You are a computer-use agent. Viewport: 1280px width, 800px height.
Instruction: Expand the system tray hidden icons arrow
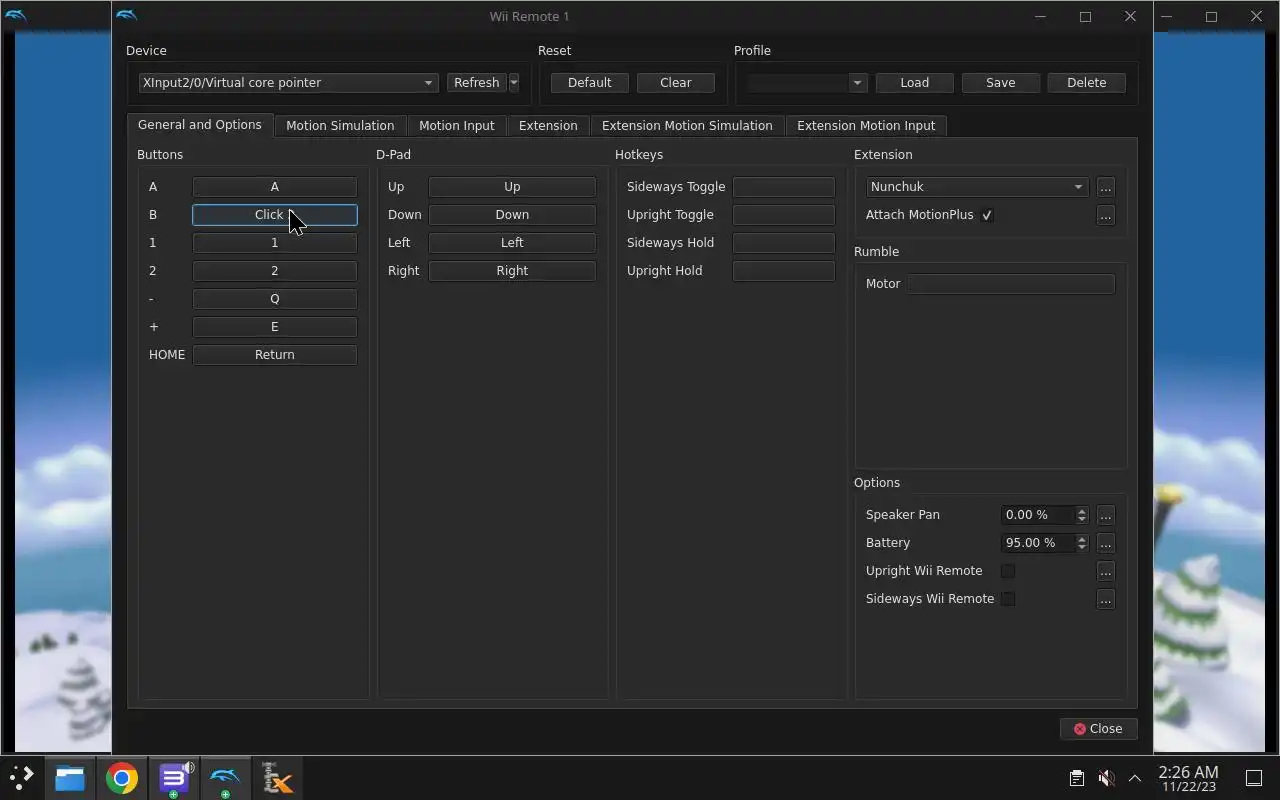click(x=1135, y=778)
